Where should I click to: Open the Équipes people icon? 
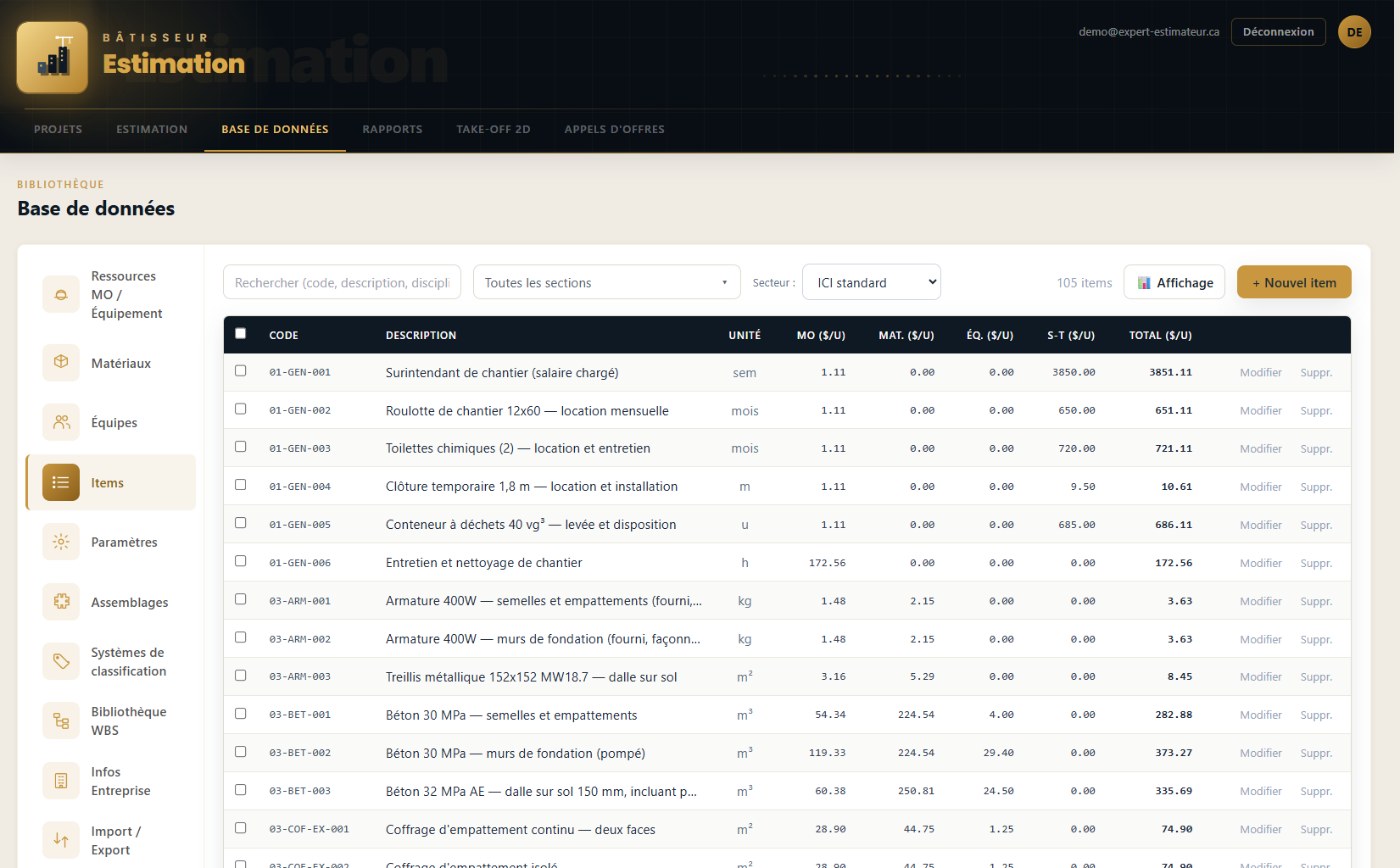[x=61, y=422]
